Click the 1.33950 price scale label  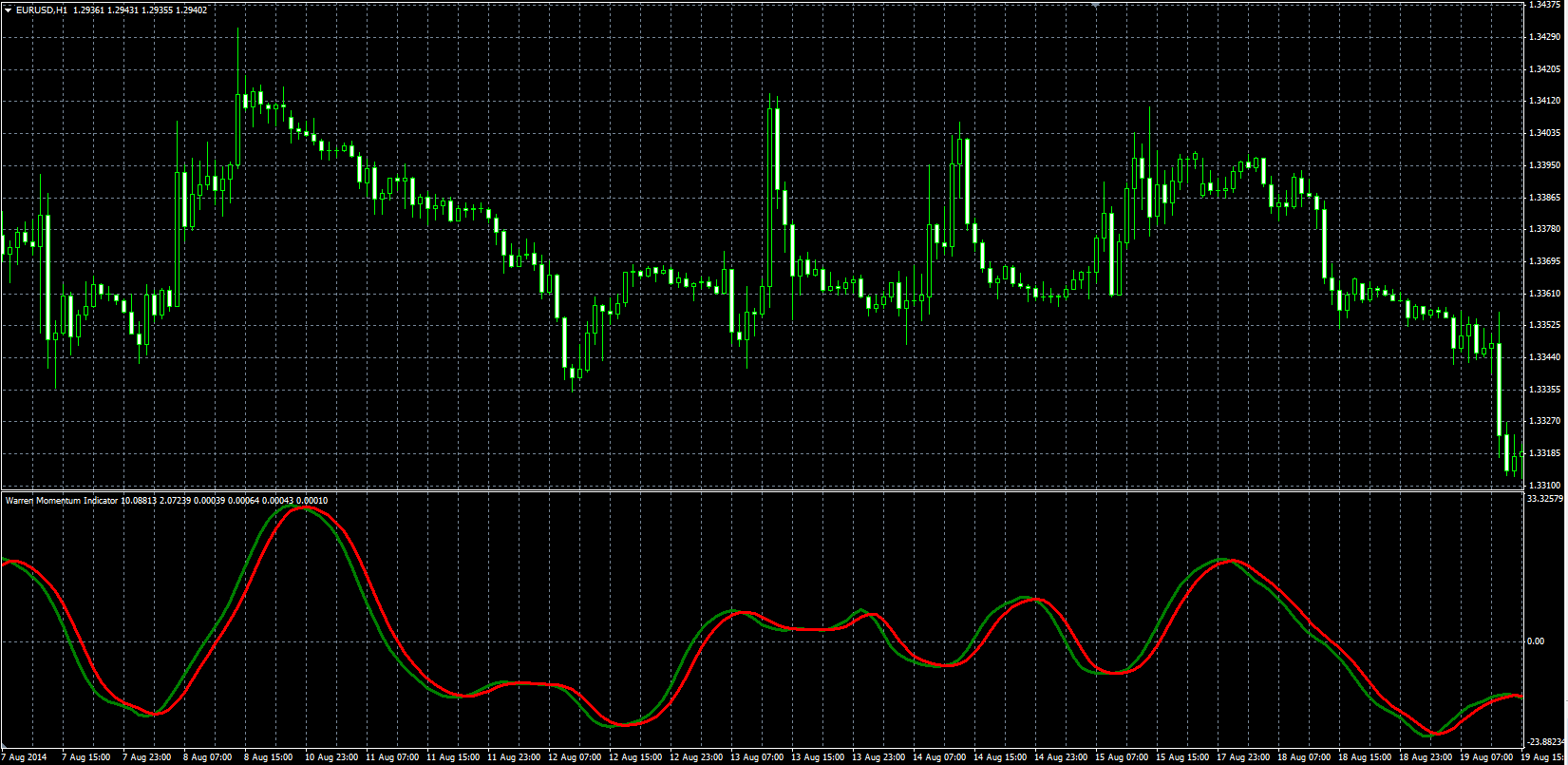coord(1544,165)
